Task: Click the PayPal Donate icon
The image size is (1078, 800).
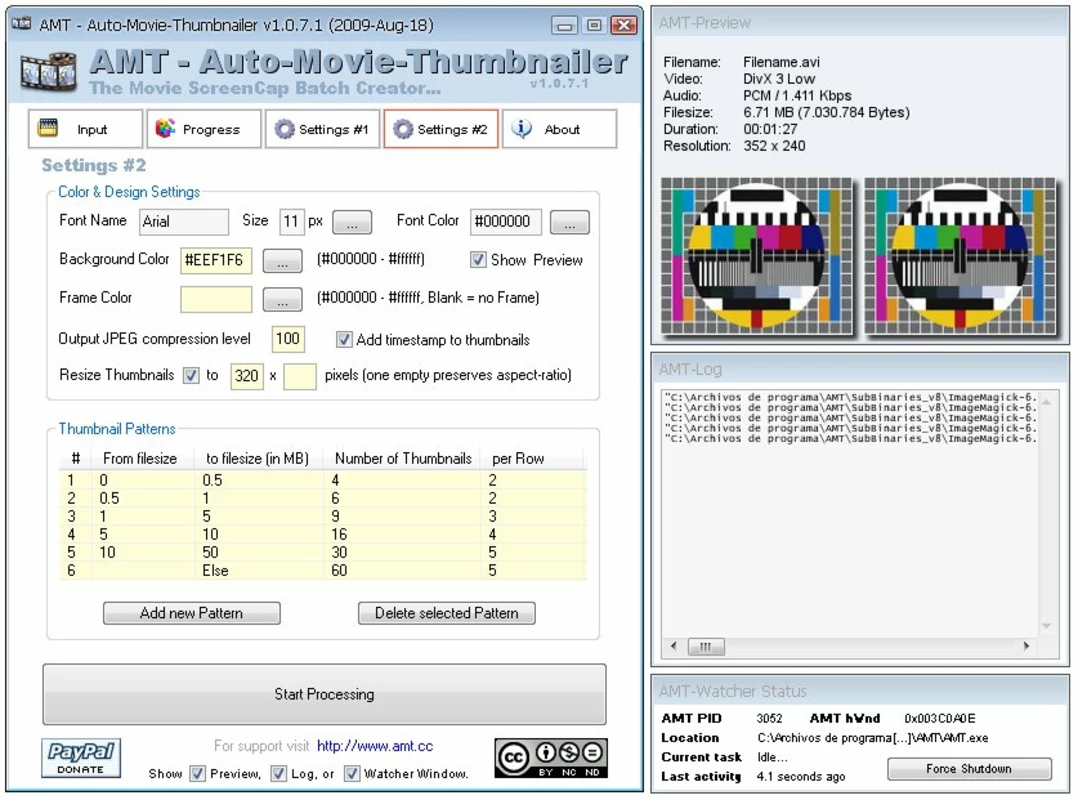Action: (80, 758)
